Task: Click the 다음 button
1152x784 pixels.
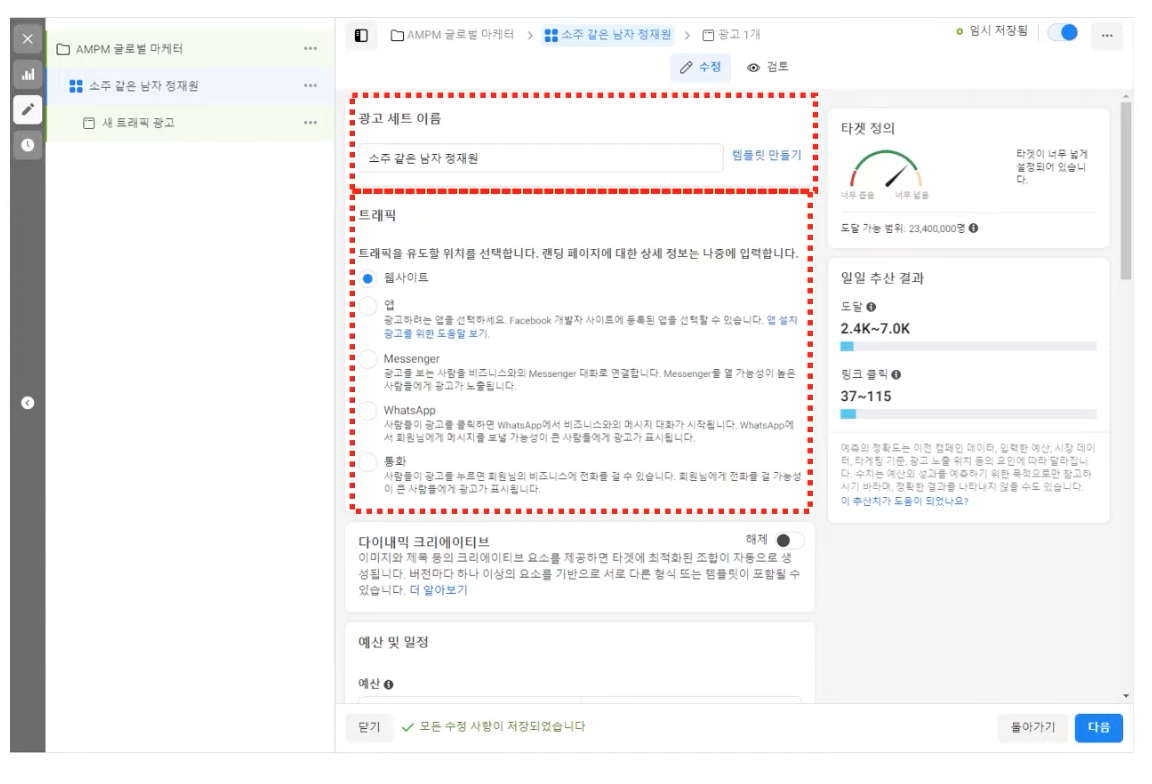Action: tap(1098, 727)
